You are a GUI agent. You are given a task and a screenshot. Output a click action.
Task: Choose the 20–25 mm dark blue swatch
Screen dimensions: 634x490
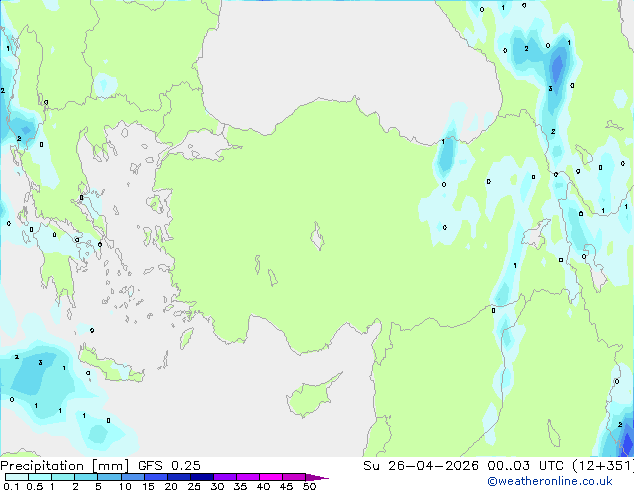pos(178,477)
